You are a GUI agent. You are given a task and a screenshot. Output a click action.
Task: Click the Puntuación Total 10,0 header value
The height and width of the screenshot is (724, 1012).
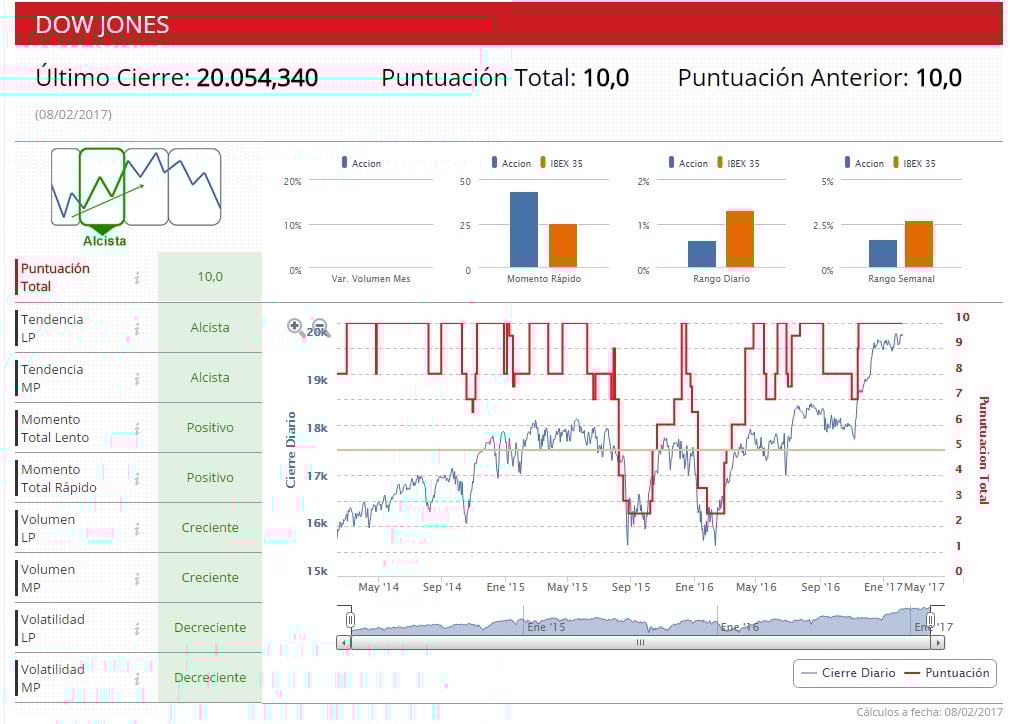pos(606,78)
